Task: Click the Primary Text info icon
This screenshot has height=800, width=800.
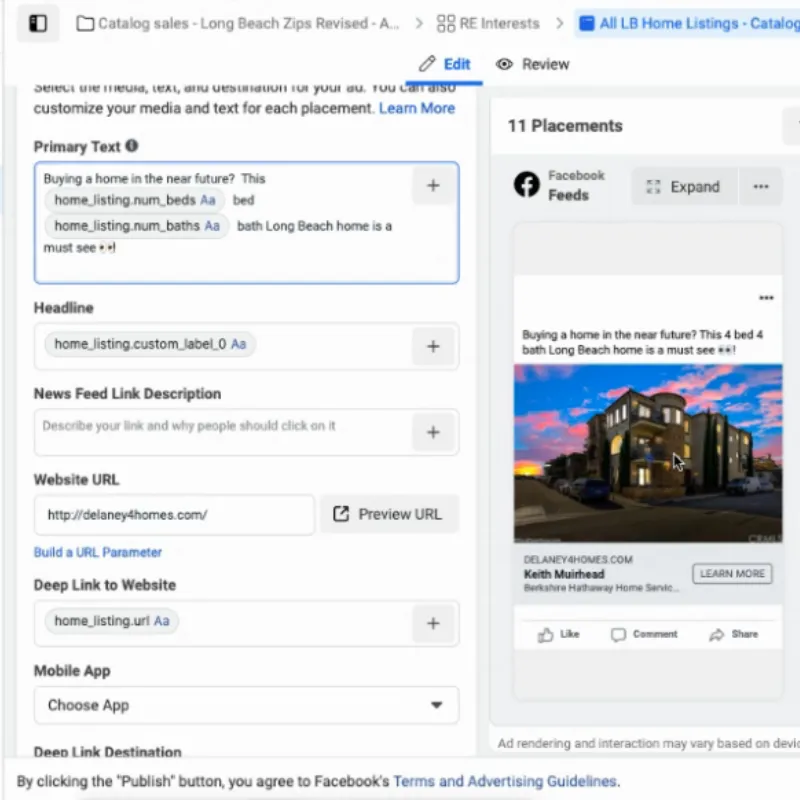Action: pyautogui.click(x=132, y=146)
